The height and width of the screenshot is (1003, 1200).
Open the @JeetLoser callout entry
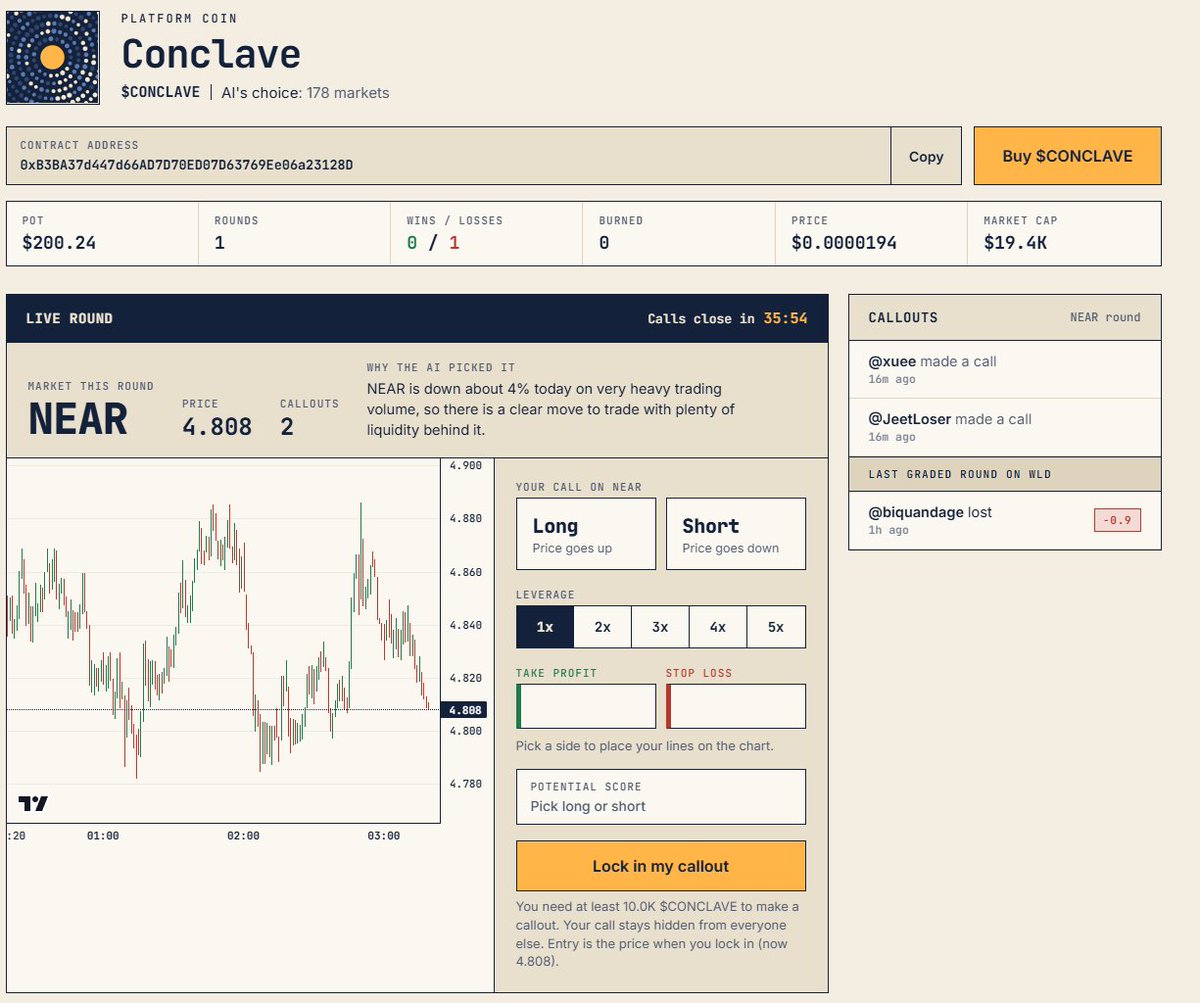pyautogui.click(x=1005, y=428)
